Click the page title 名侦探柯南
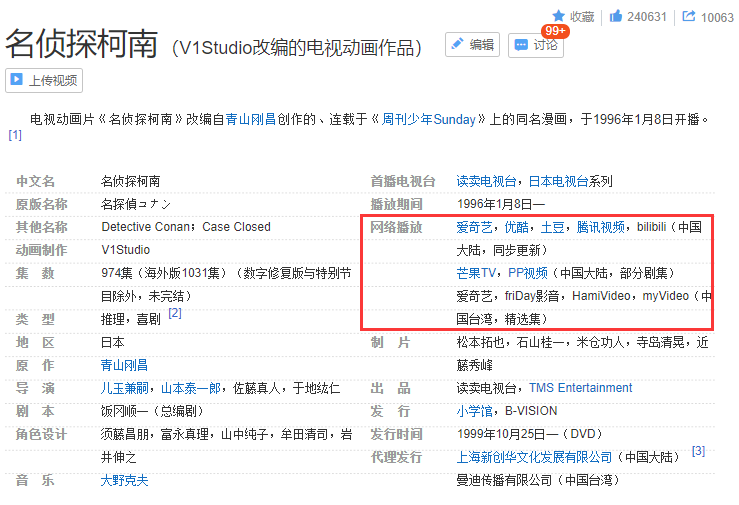739x505 pixels. pos(82,44)
